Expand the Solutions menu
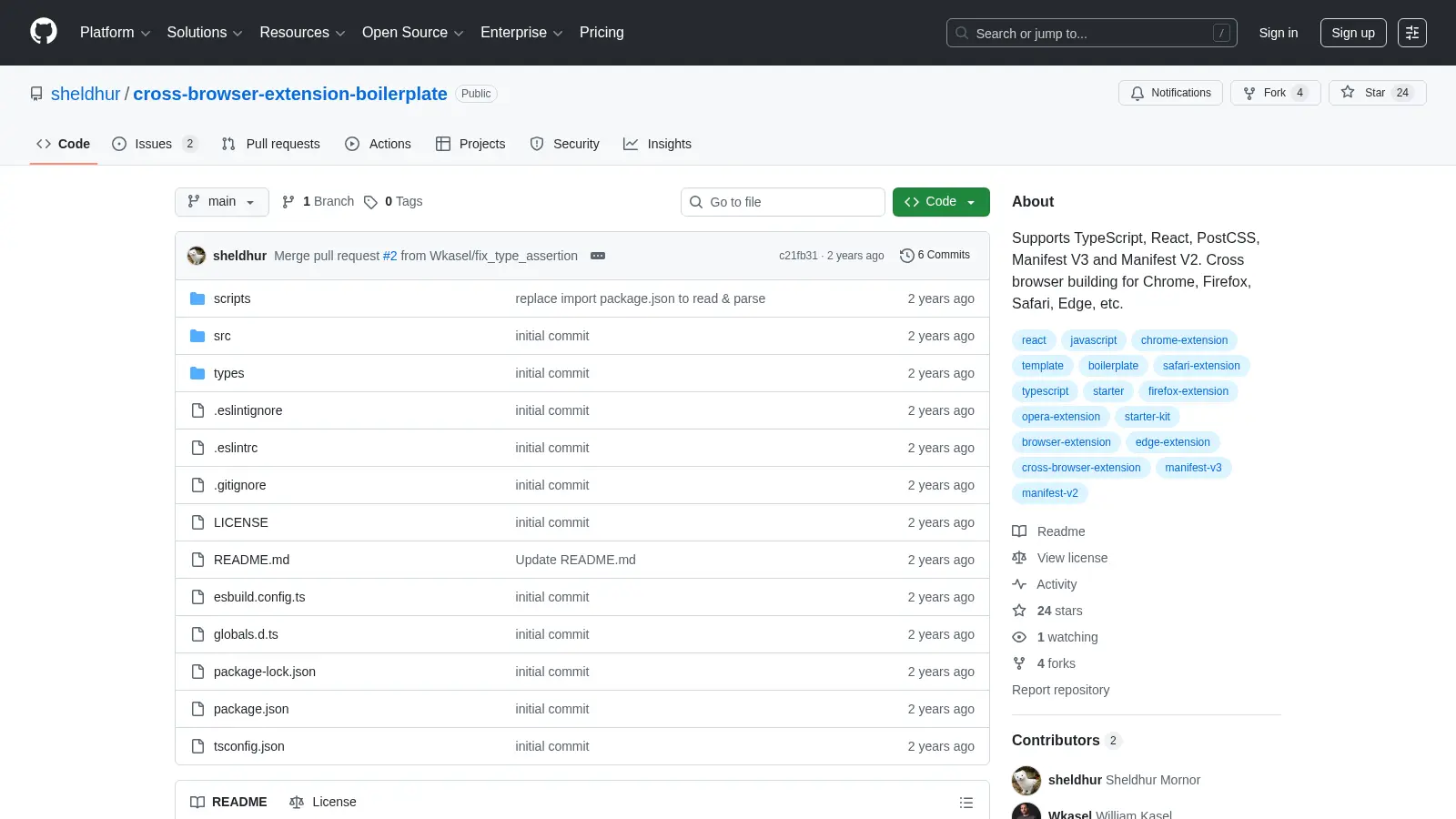Viewport: 1456px width, 819px height. [205, 33]
